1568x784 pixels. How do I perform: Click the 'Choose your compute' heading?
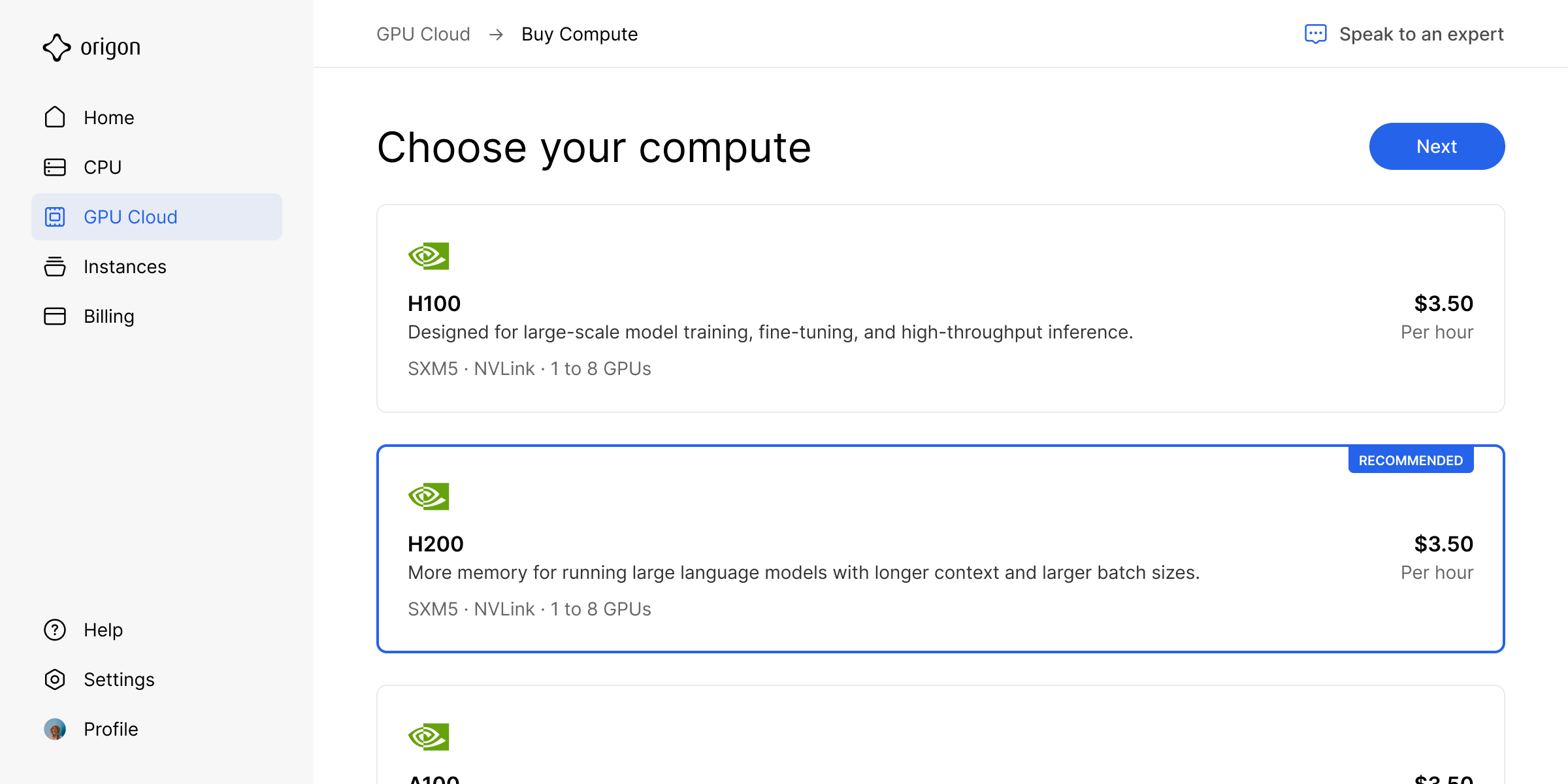tap(594, 148)
